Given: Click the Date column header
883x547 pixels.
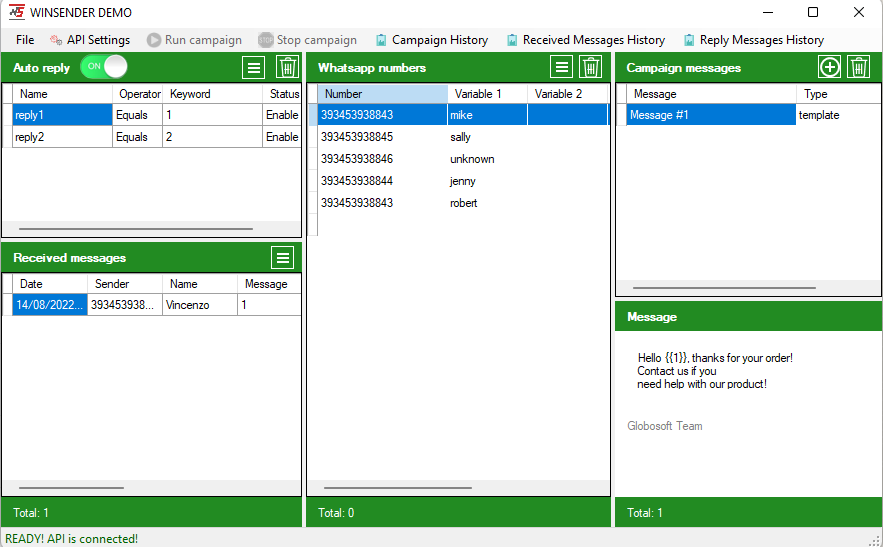Looking at the screenshot, I should (x=50, y=284).
